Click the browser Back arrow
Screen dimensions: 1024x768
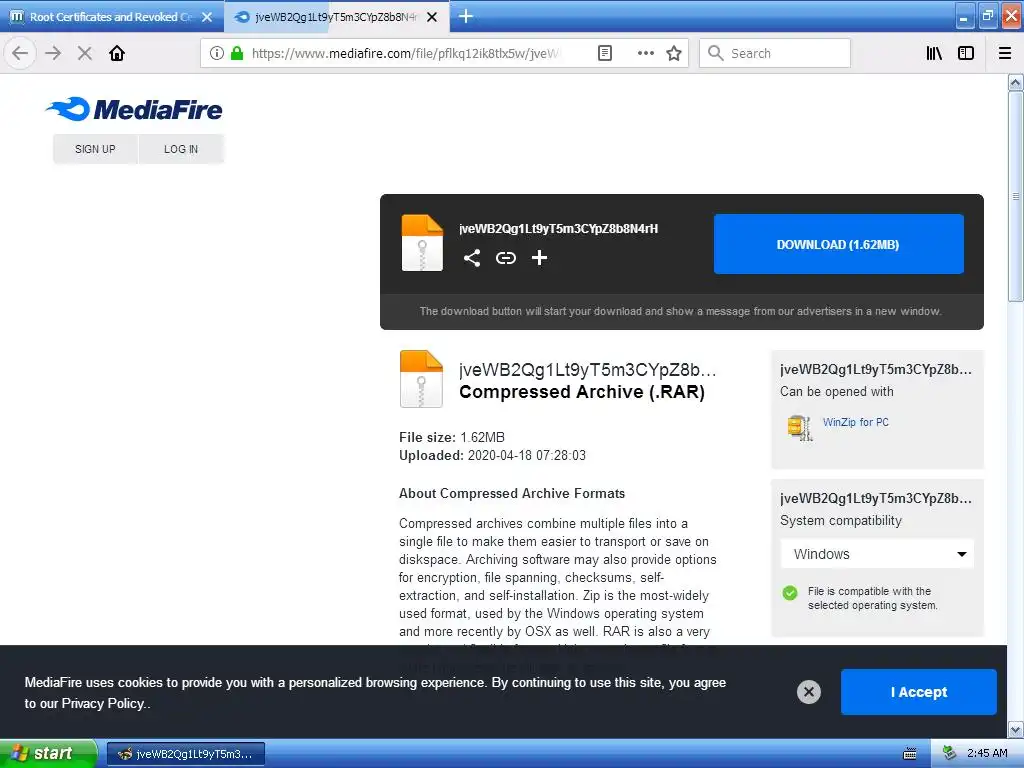20,53
